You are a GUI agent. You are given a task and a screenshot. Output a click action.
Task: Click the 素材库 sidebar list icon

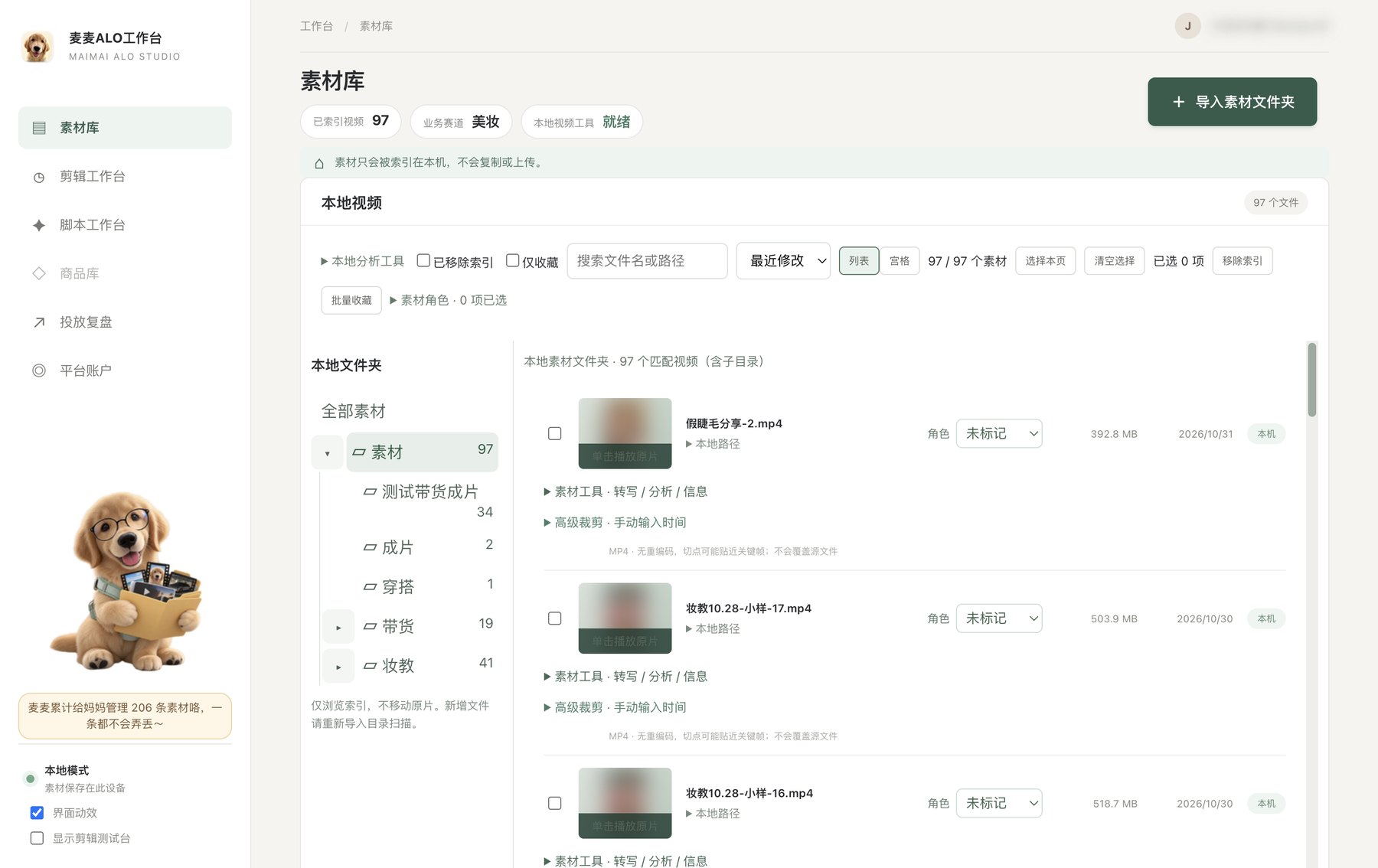(39, 128)
